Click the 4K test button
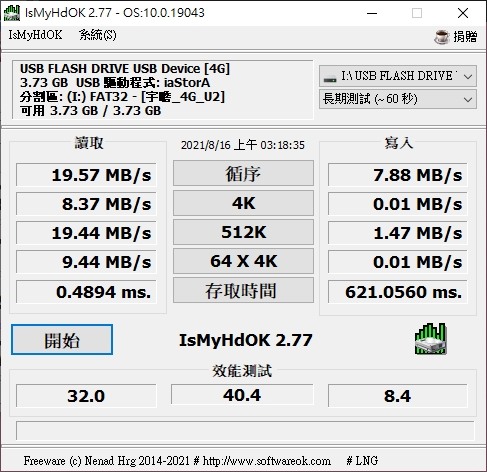 243,203
